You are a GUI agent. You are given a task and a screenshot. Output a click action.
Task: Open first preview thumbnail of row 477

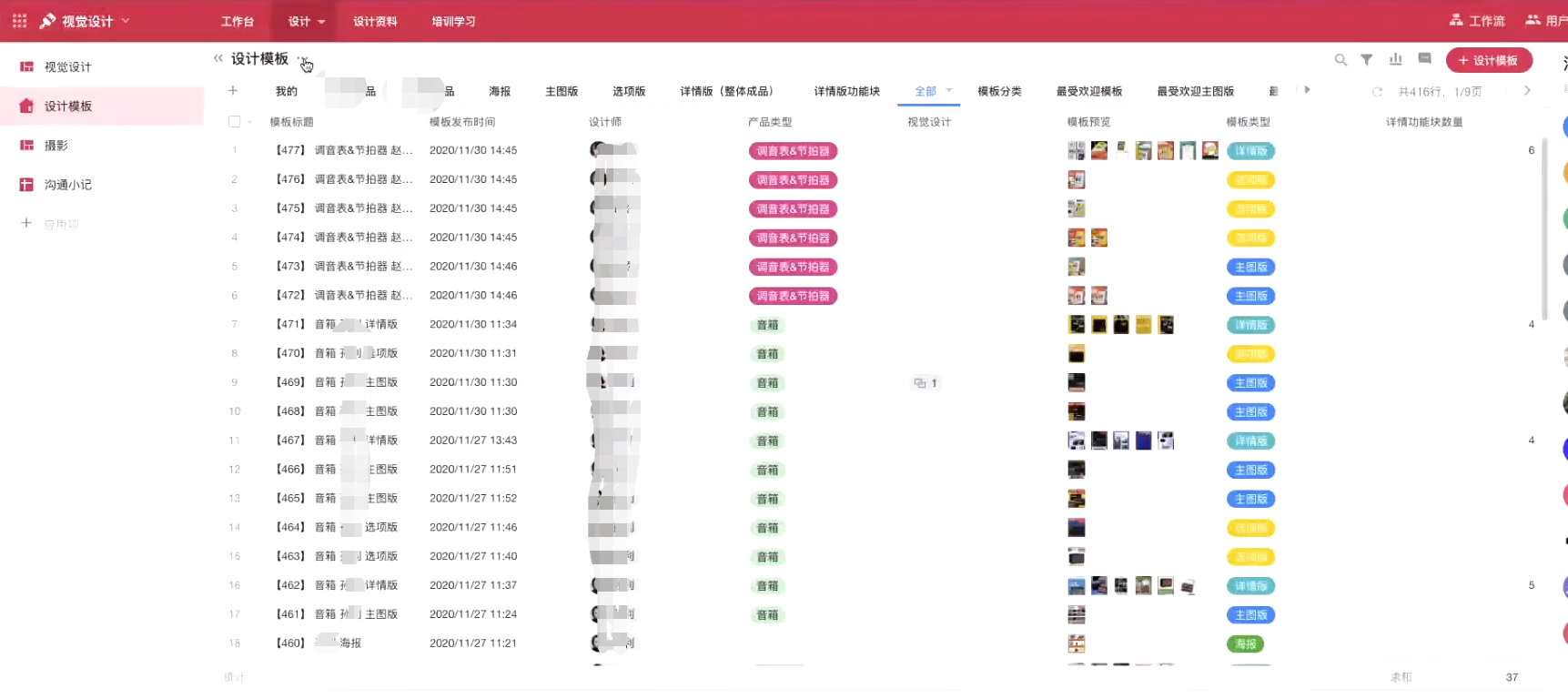pos(1076,151)
